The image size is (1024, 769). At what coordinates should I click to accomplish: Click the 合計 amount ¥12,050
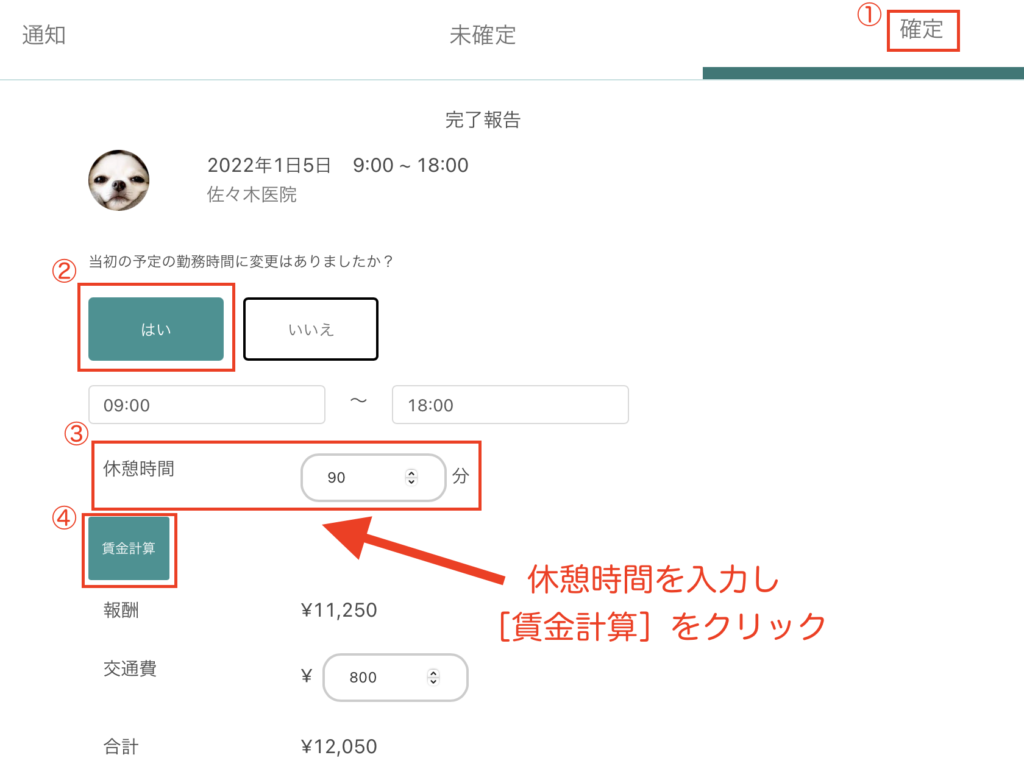point(339,746)
